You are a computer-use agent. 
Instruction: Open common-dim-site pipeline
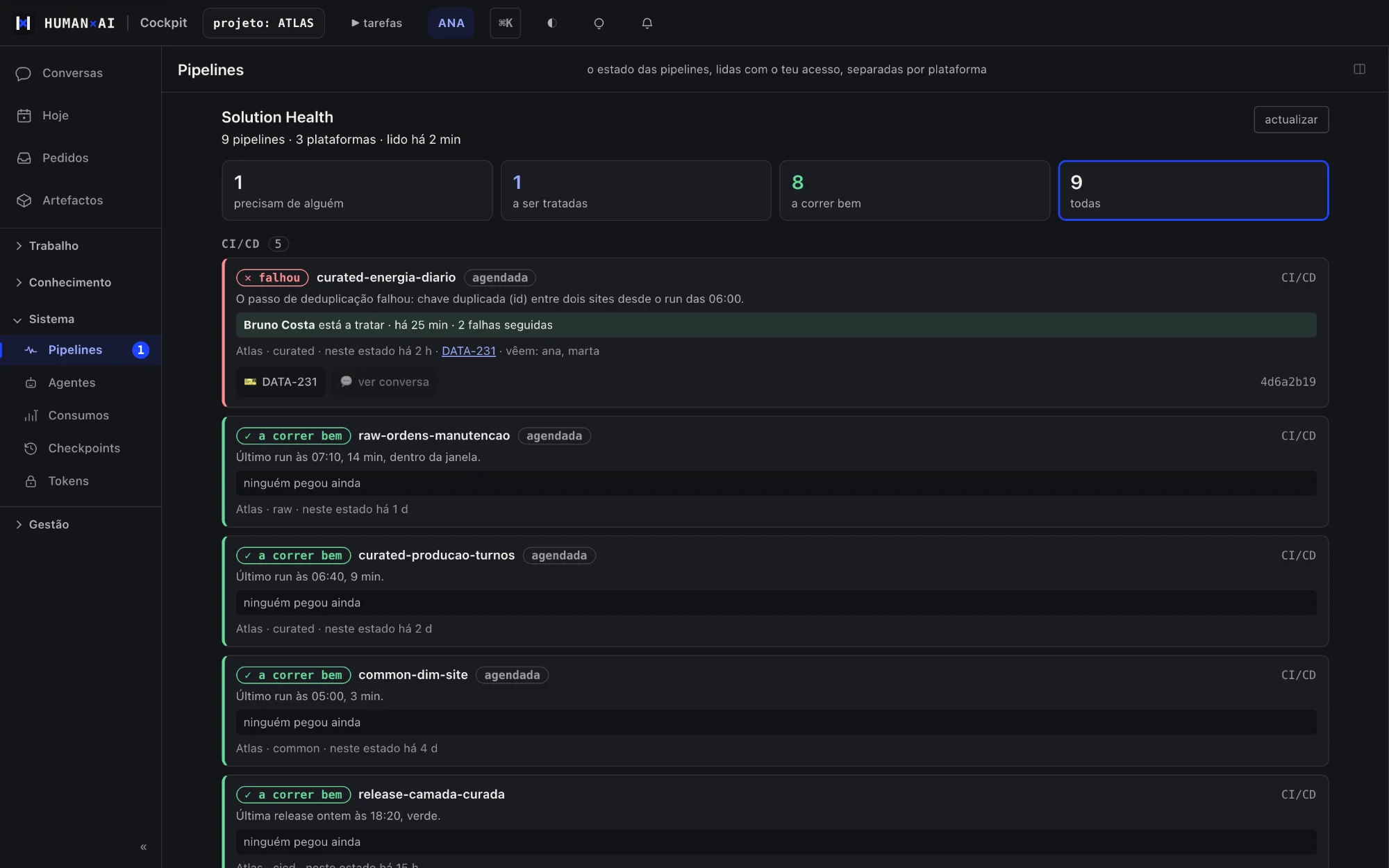[413, 675]
